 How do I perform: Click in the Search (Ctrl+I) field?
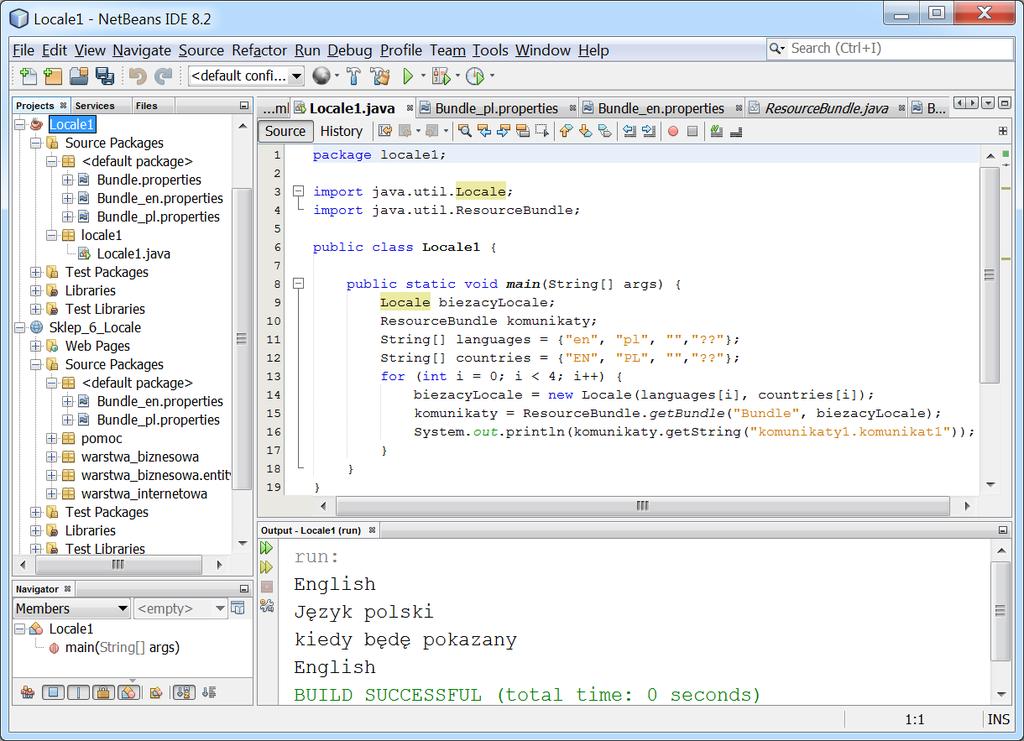(x=889, y=48)
